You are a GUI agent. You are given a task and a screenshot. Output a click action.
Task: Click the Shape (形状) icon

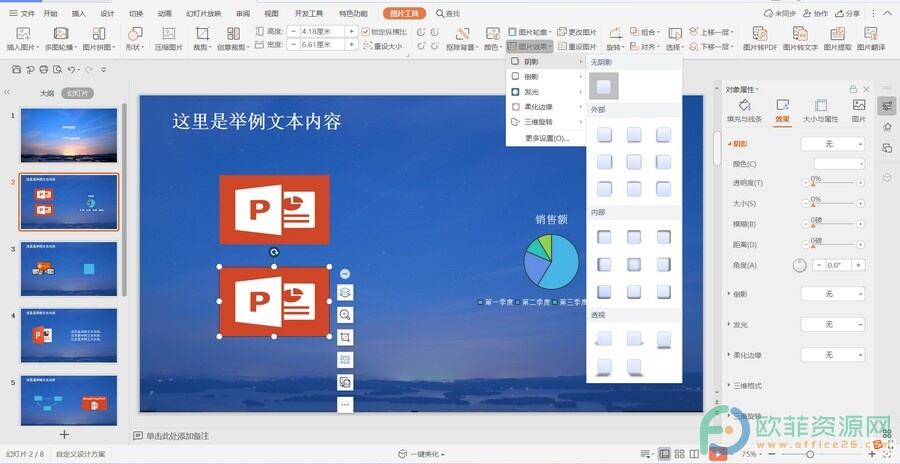135,33
